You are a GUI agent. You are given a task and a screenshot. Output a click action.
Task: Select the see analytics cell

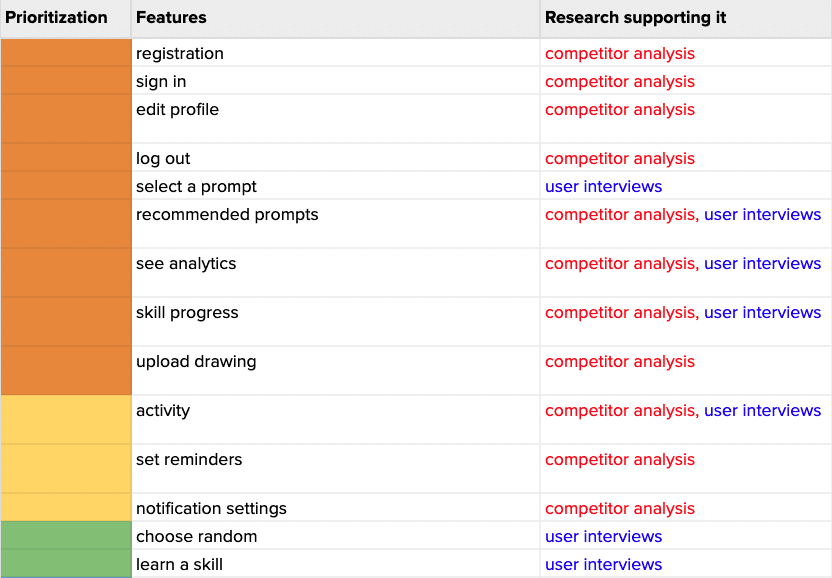(x=186, y=264)
